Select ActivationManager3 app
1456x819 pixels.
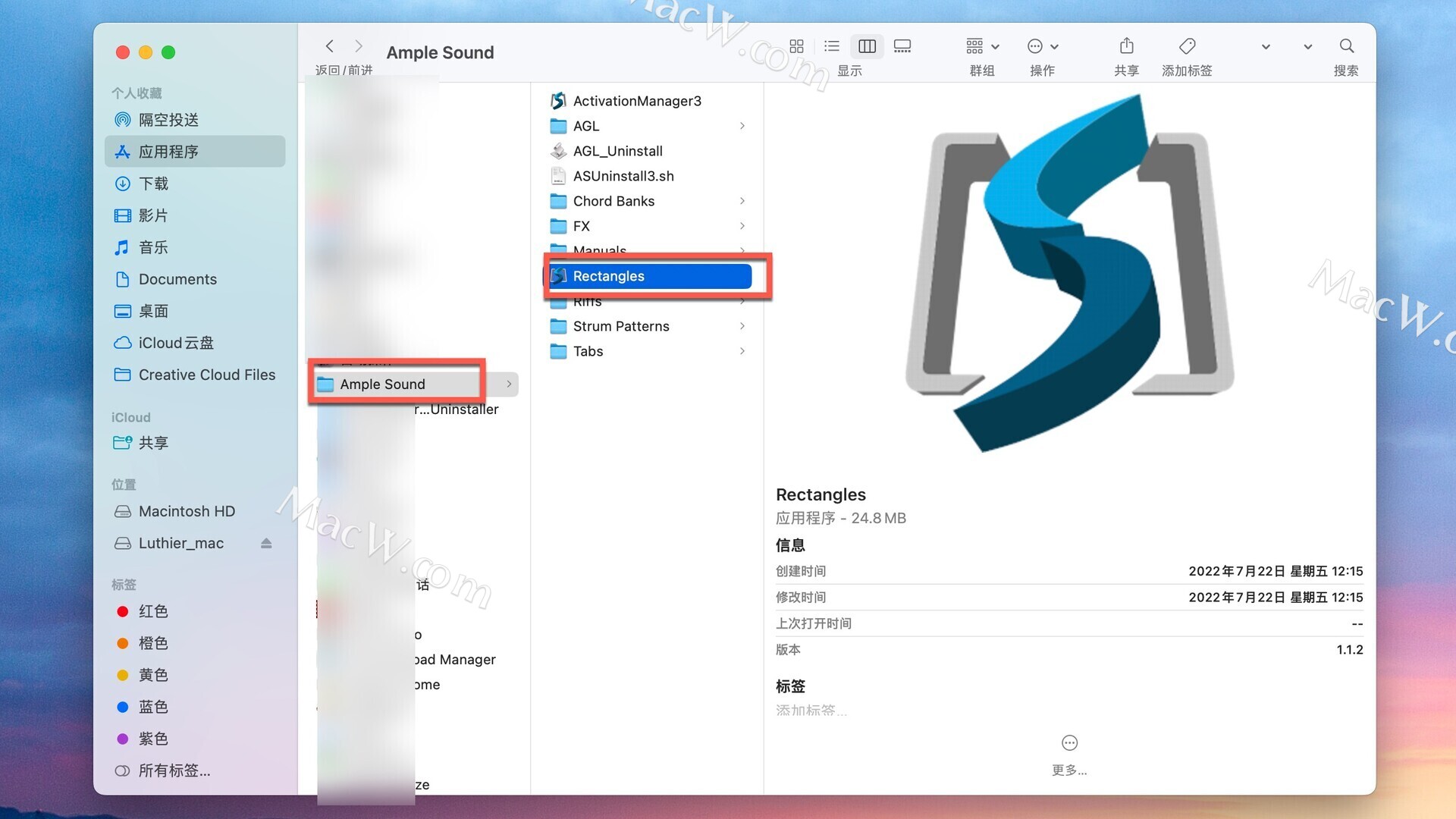click(x=648, y=101)
